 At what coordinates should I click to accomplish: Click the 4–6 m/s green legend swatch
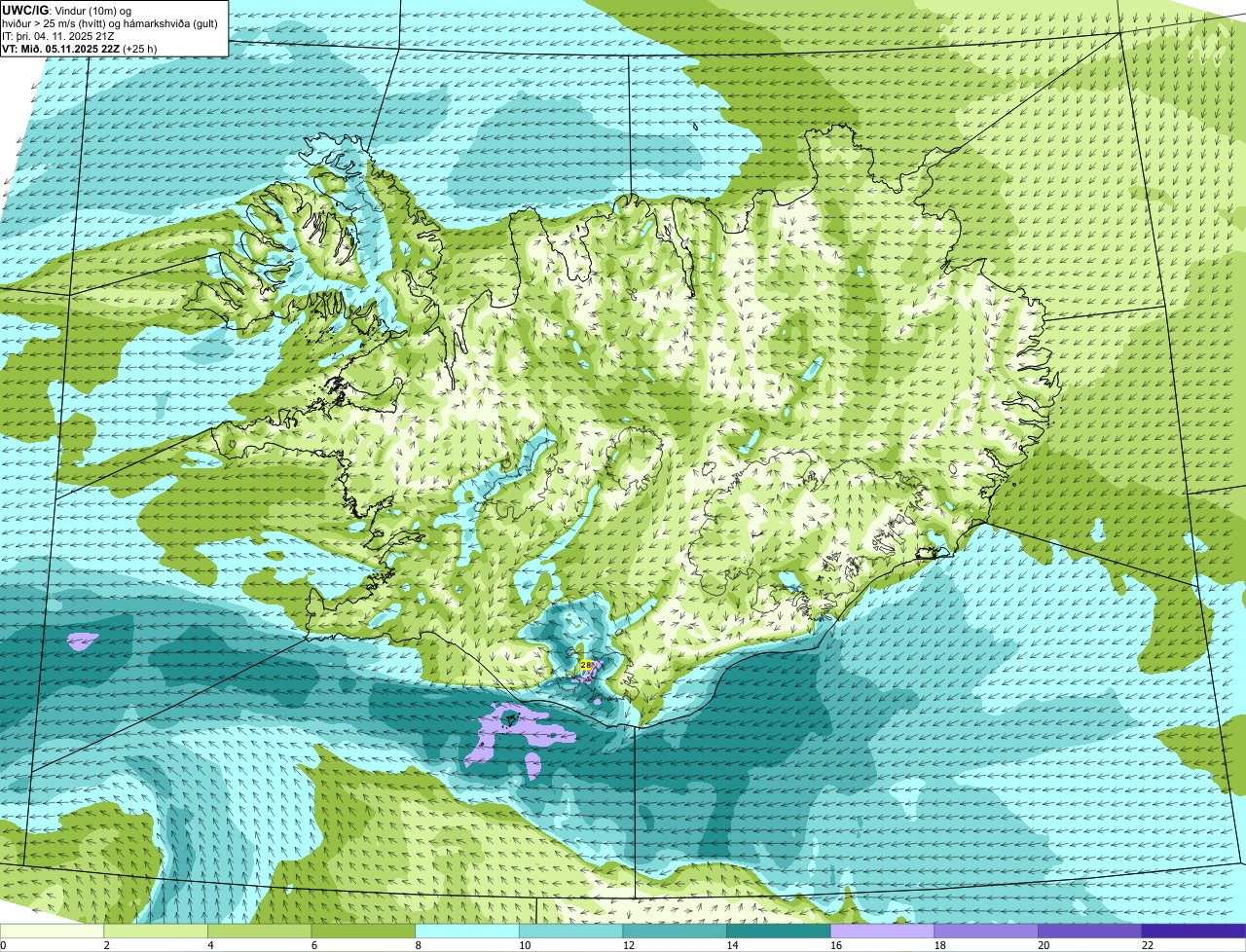click(259, 932)
